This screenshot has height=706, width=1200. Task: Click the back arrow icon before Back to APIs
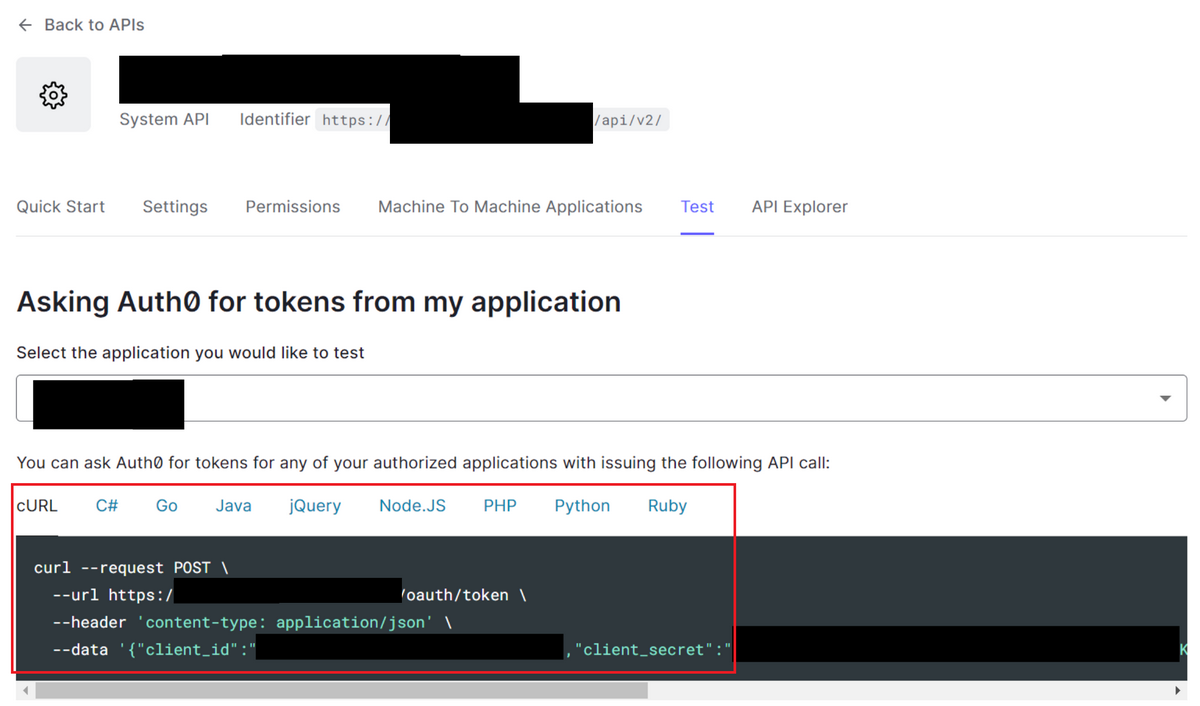25,25
